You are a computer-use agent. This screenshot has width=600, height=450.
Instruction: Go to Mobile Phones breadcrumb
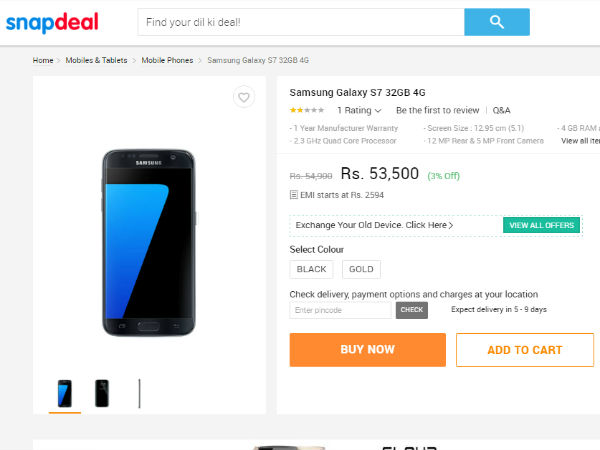167,60
